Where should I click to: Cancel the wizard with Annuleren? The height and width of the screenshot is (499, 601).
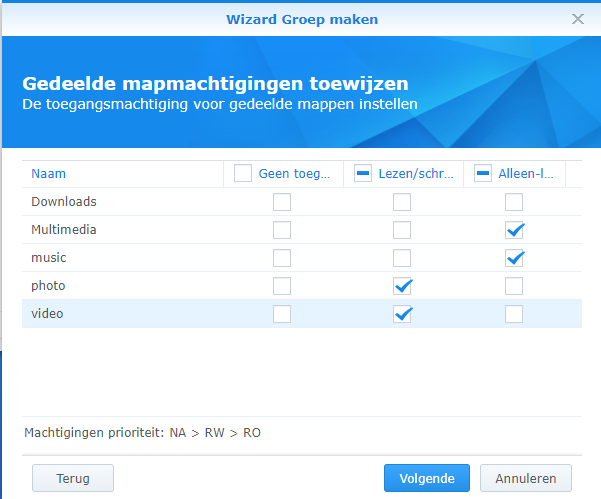(525, 478)
